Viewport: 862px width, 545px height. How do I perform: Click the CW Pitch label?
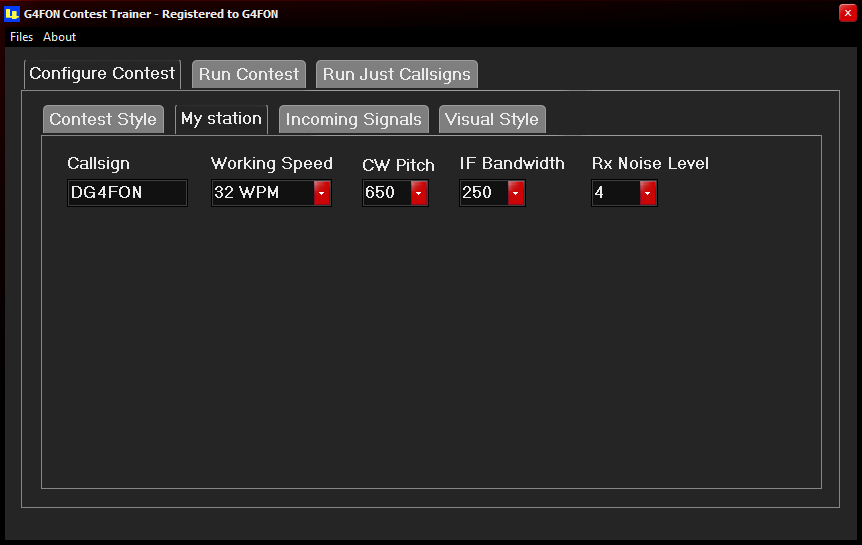pyautogui.click(x=398, y=164)
